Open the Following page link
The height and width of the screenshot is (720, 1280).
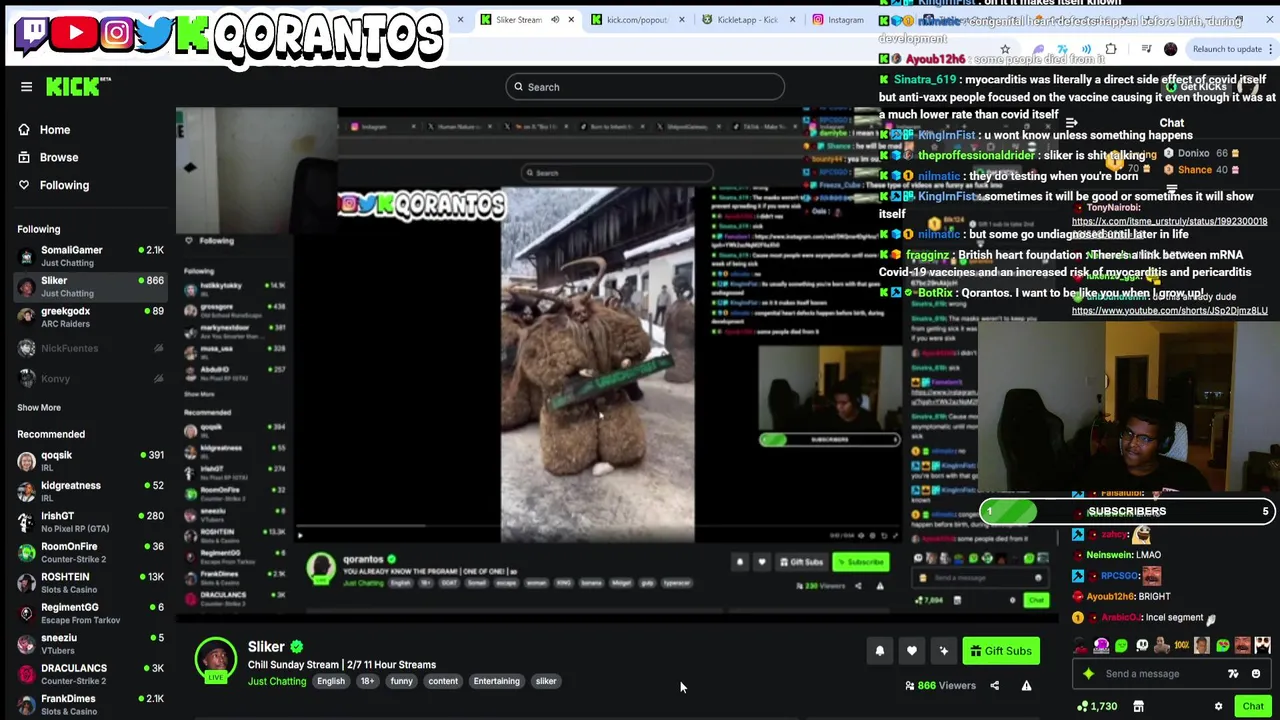pyautogui.click(x=64, y=185)
